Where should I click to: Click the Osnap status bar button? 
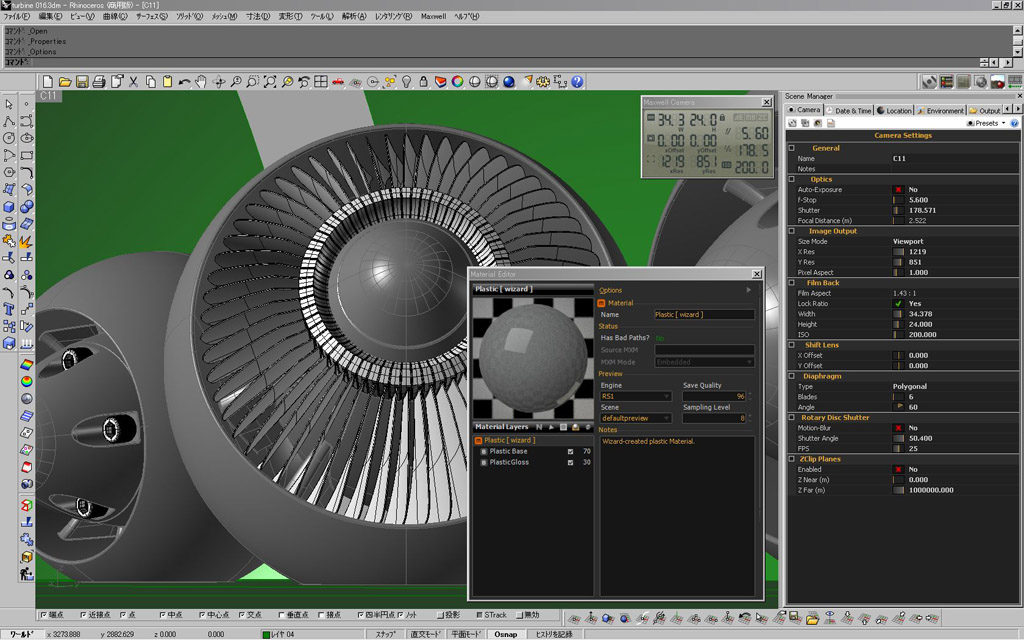pyautogui.click(x=506, y=634)
